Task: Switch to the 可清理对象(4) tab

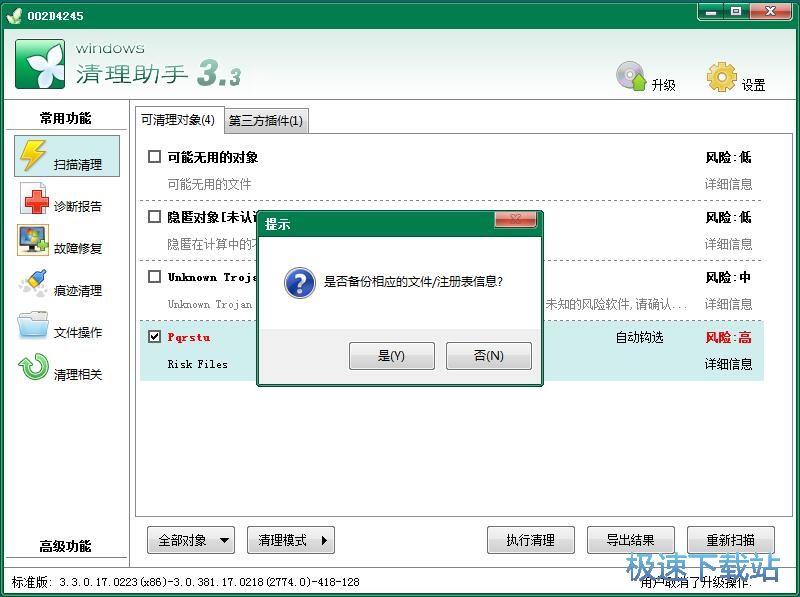Action: (x=178, y=120)
